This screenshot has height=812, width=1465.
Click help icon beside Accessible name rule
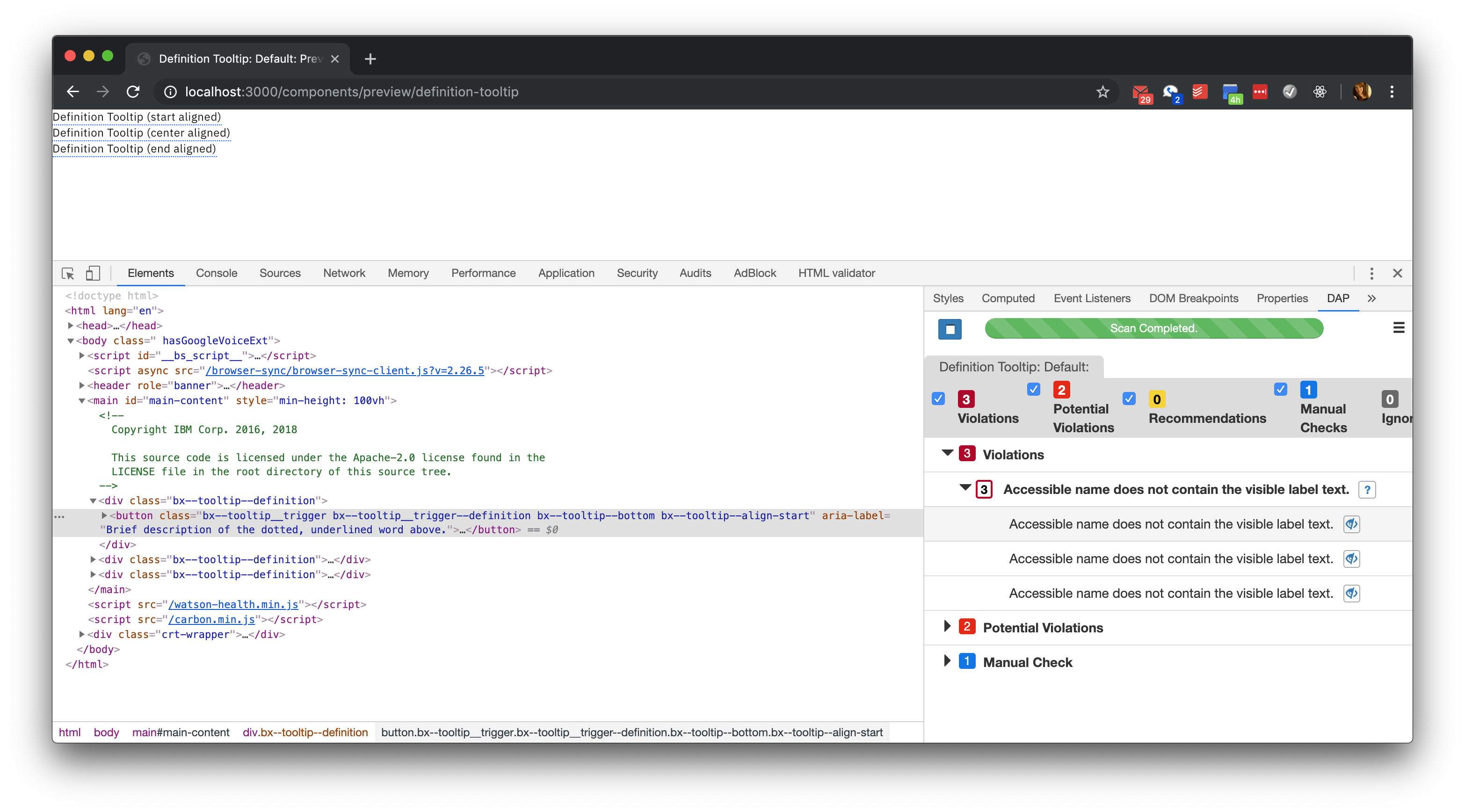click(x=1367, y=490)
